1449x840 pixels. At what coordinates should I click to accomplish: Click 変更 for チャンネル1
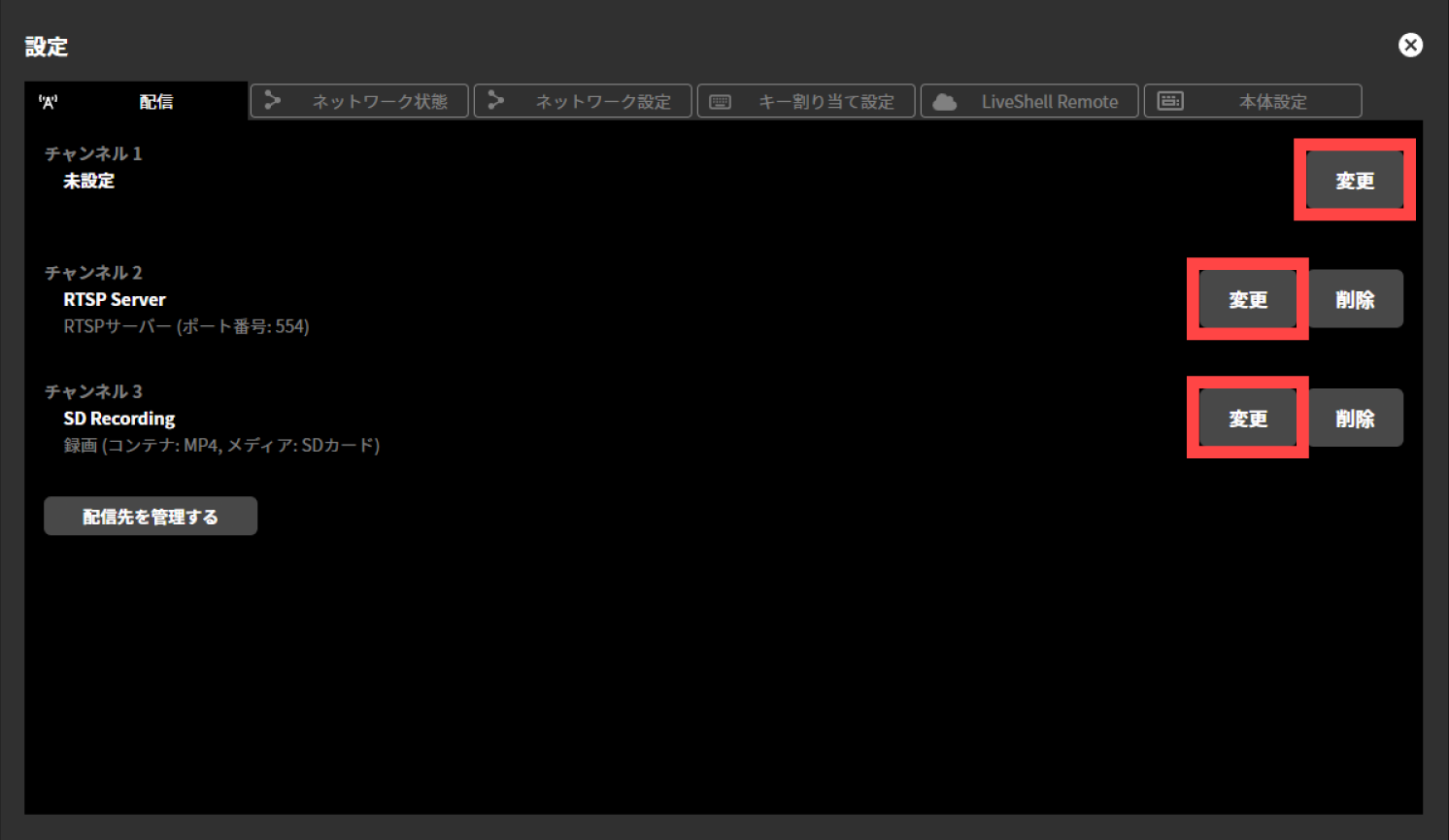coord(1354,180)
